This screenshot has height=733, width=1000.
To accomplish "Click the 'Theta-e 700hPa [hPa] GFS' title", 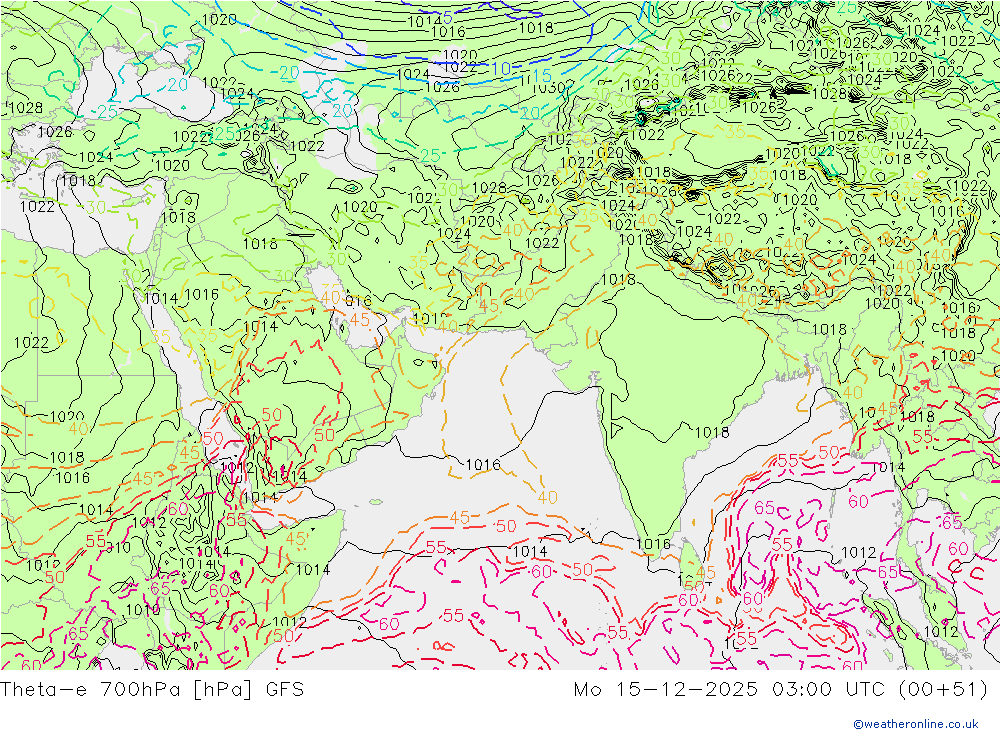I will click(x=152, y=689).
